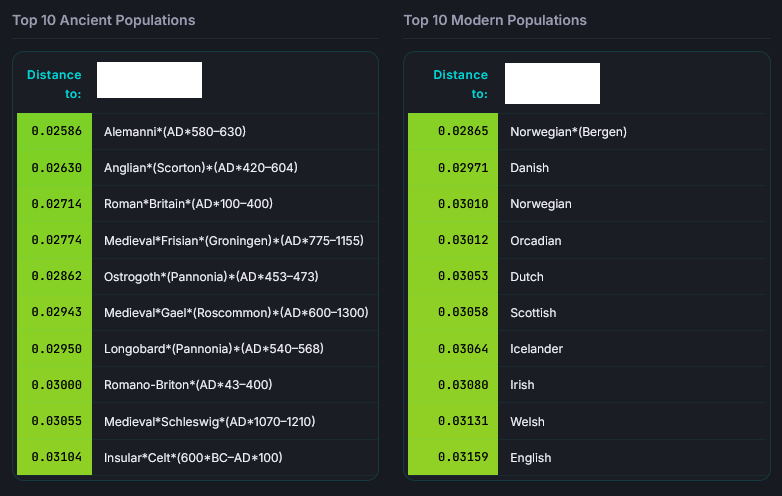Click distance value 0.03104
This screenshot has width=782, height=496.
pyautogui.click(x=56, y=457)
